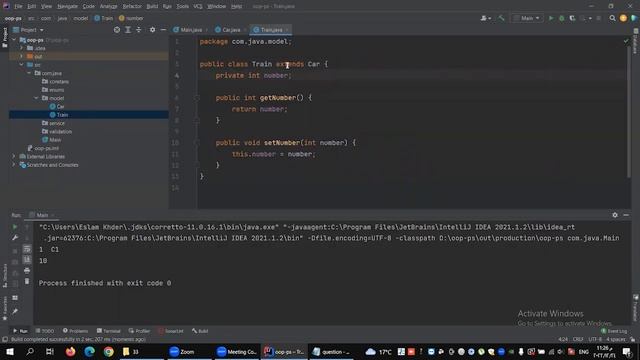The height and width of the screenshot is (360, 640).
Task: Open Run panel settings gear
Action: coord(615,215)
